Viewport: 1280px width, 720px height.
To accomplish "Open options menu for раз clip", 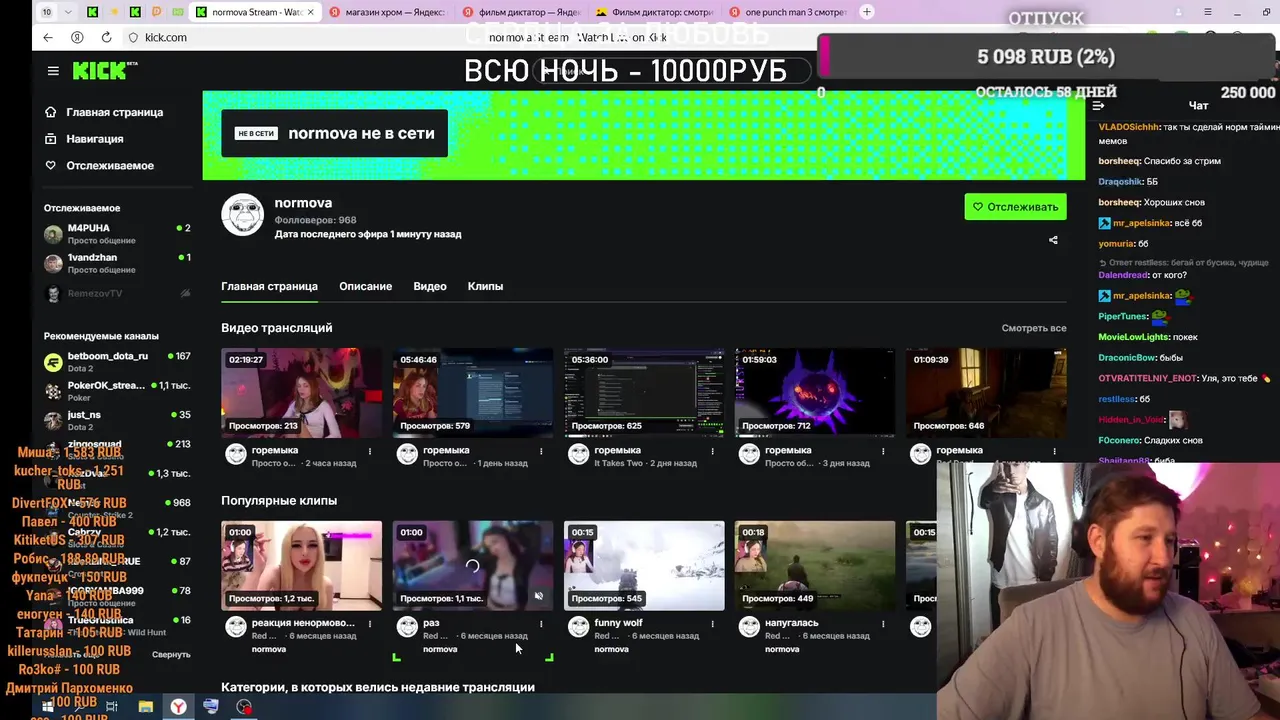I will (x=541, y=624).
